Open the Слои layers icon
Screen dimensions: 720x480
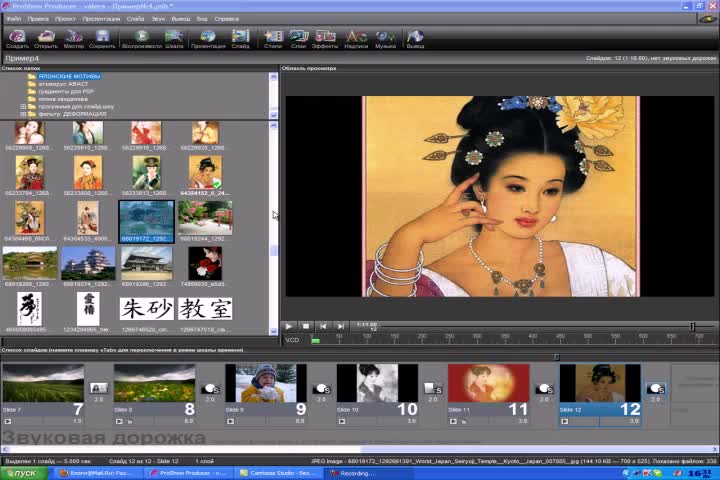pyautogui.click(x=298, y=39)
